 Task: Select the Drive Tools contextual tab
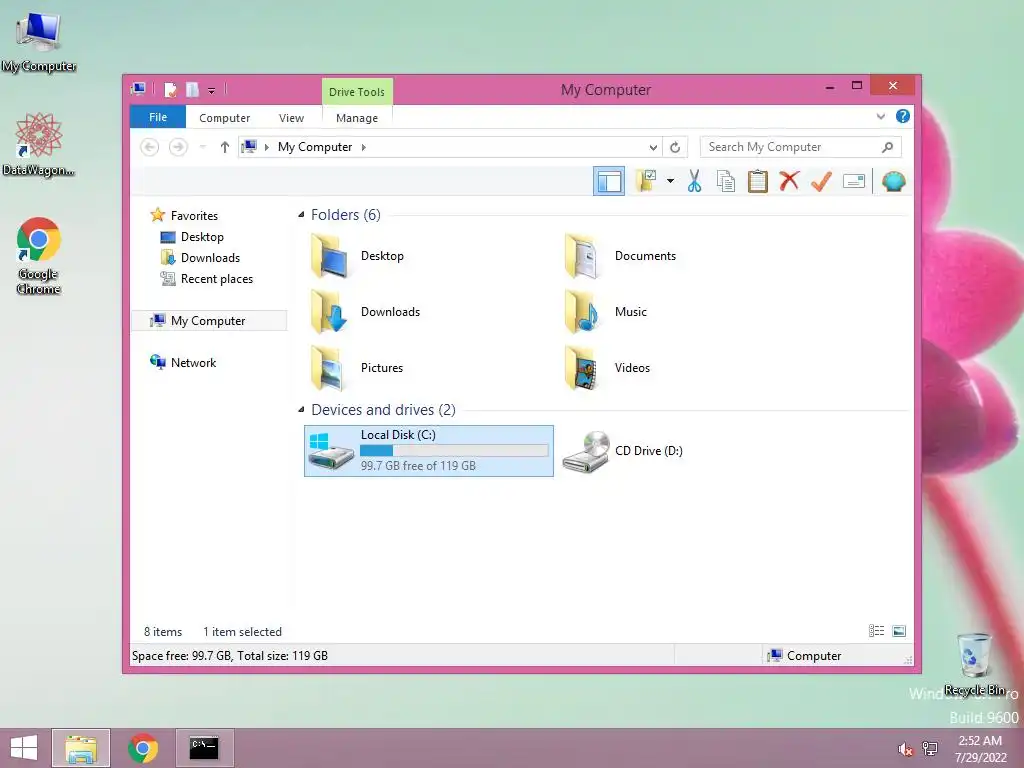pyautogui.click(x=357, y=91)
